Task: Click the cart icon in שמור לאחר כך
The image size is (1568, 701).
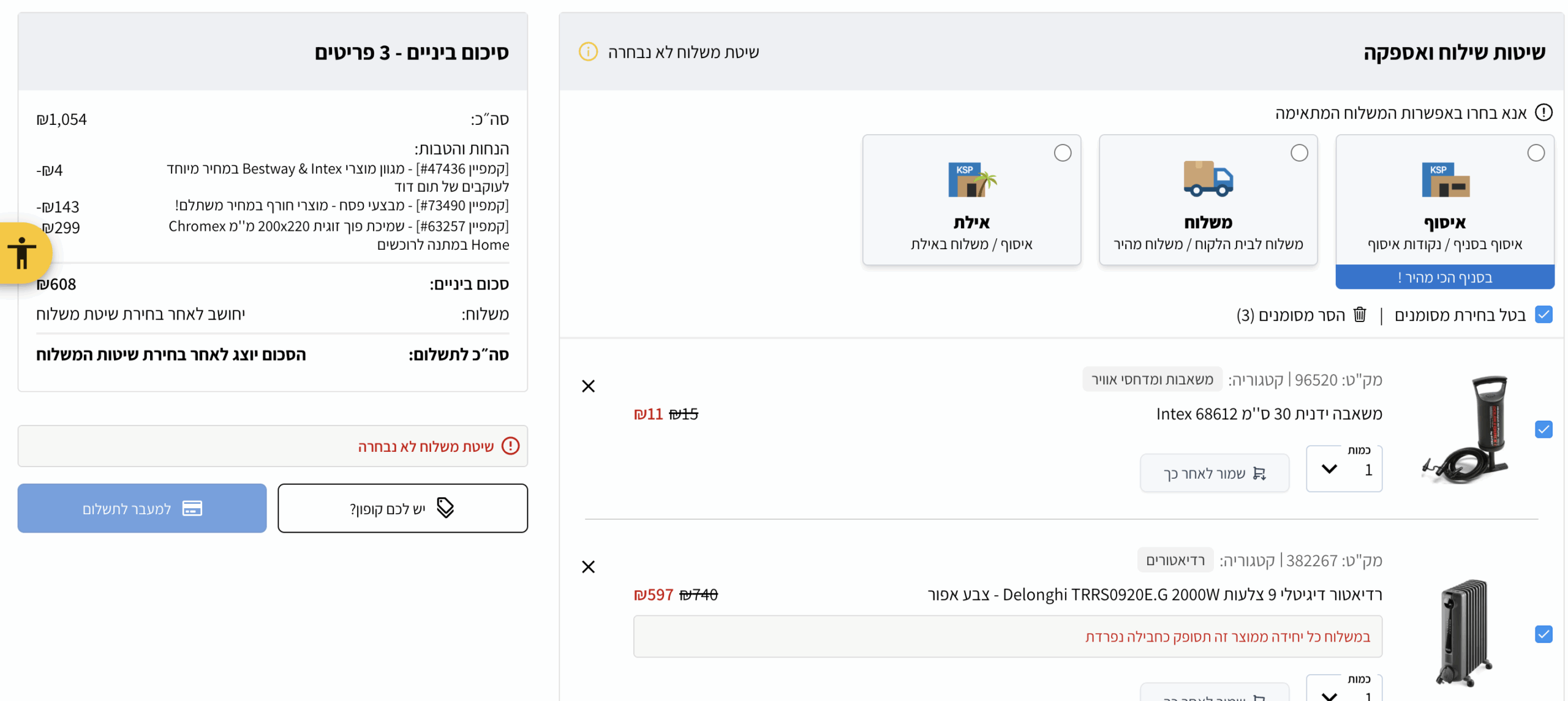Action: click(1259, 473)
